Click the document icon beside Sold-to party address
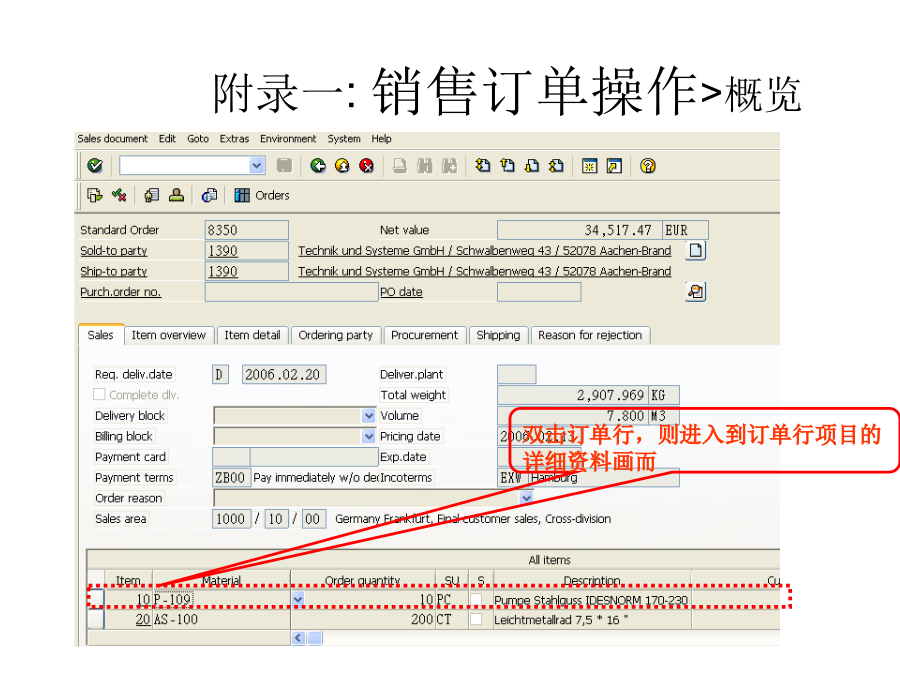The image size is (900, 675). coord(696,251)
